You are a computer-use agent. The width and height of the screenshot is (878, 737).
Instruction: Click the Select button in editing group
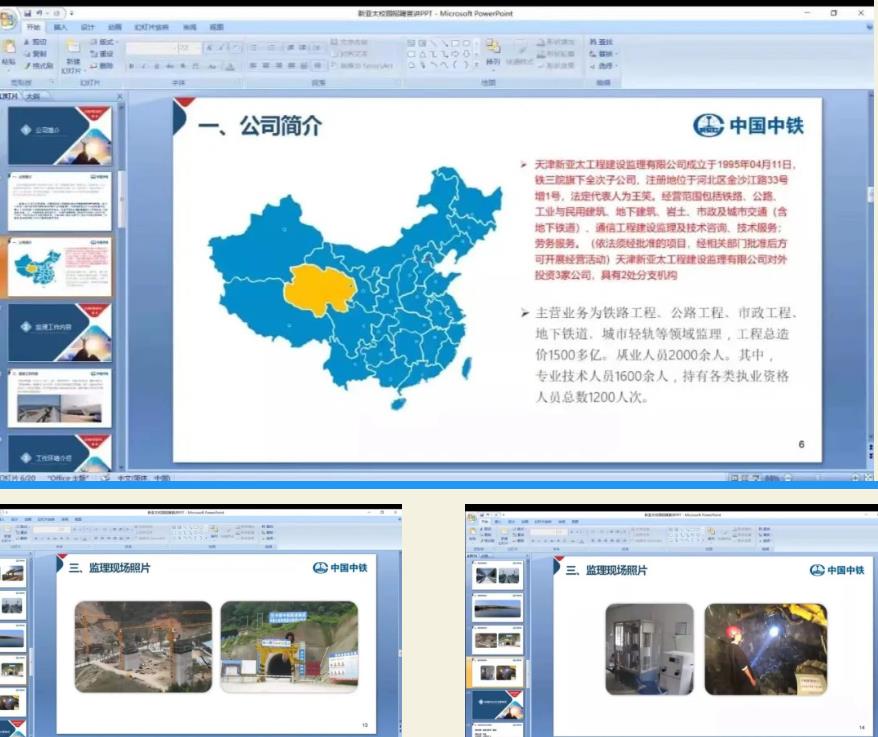point(604,66)
